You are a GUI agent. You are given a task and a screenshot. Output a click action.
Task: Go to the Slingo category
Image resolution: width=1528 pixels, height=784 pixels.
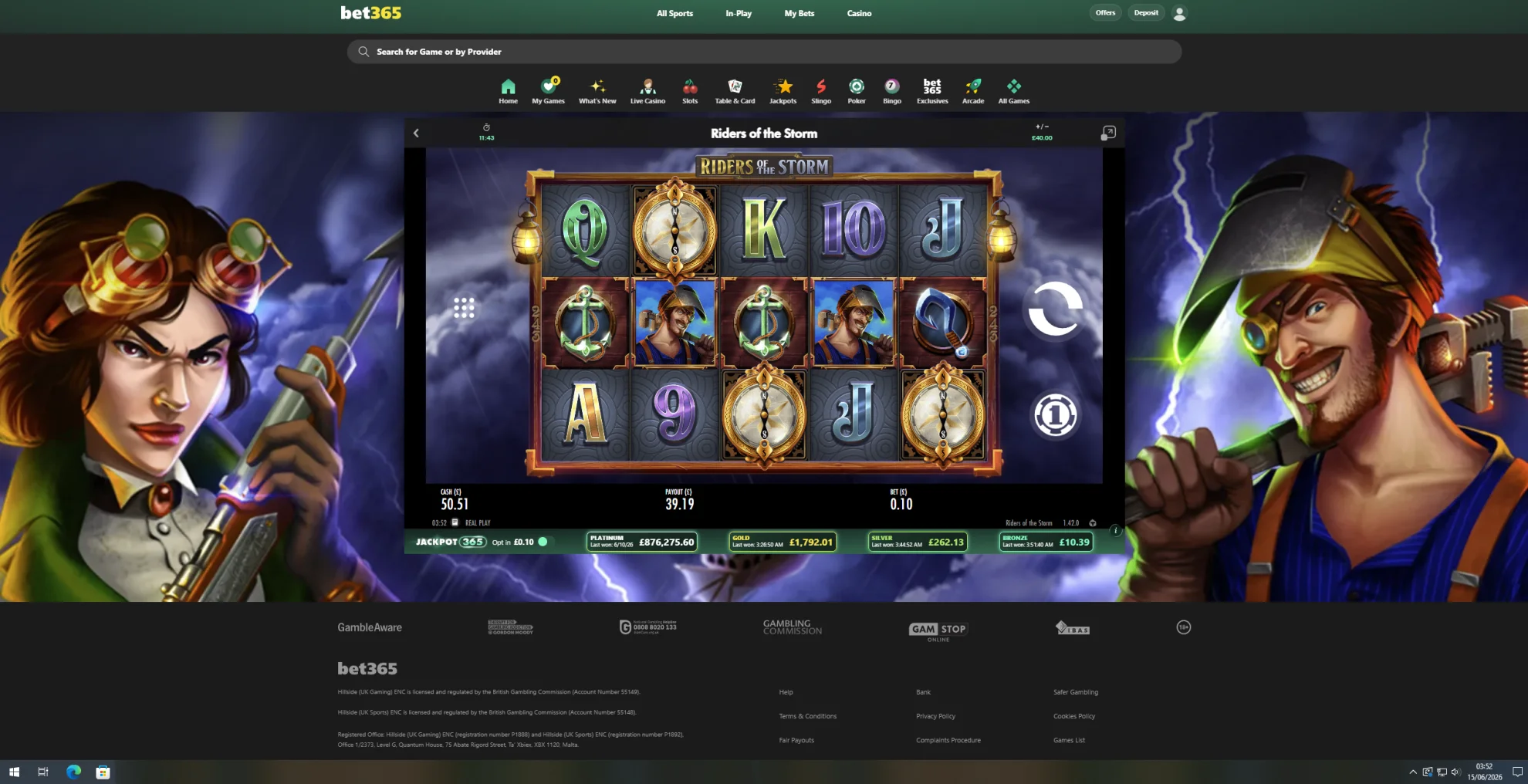[821, 91]
